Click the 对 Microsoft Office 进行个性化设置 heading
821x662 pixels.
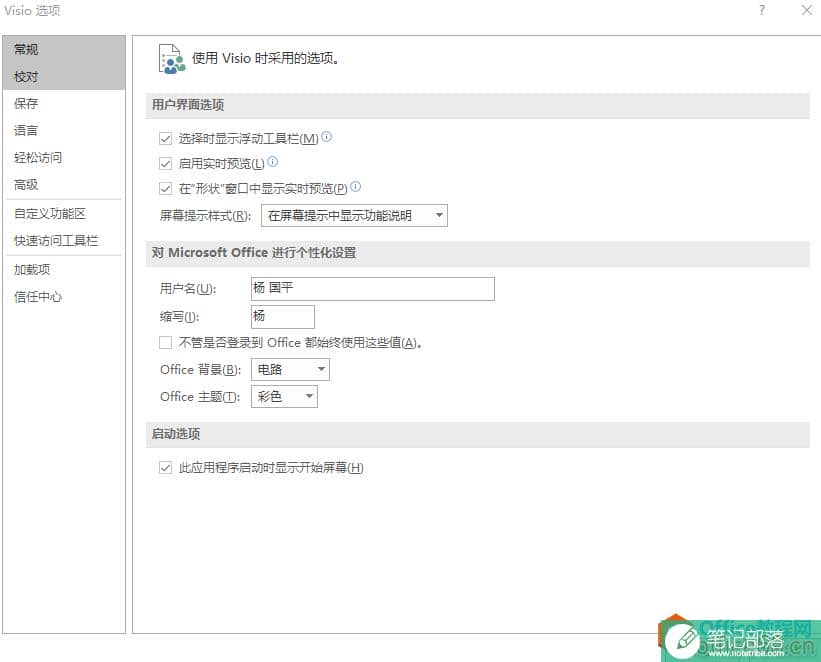click(254, 253)
